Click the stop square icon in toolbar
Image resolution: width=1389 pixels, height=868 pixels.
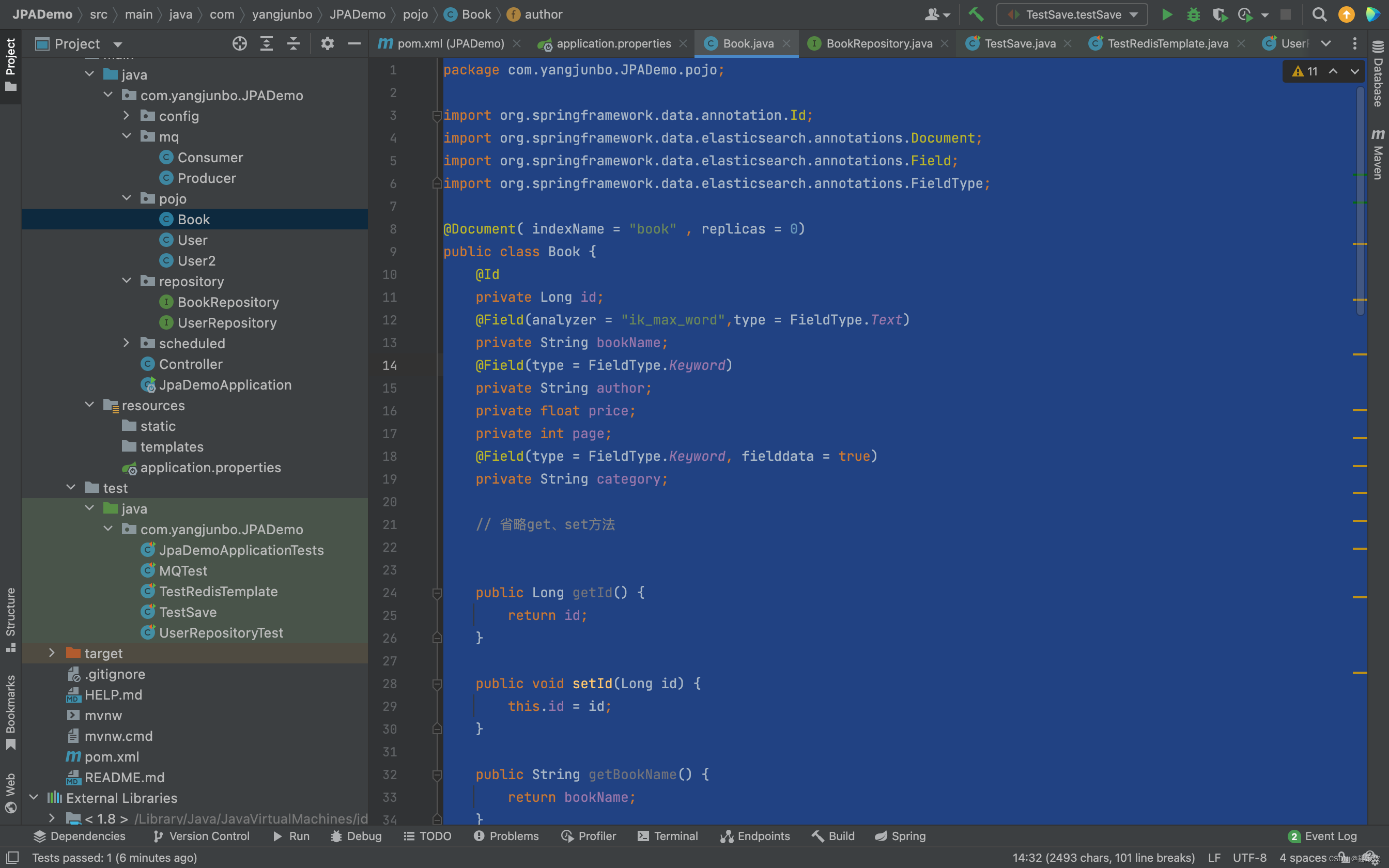[x=1286, y=14]
